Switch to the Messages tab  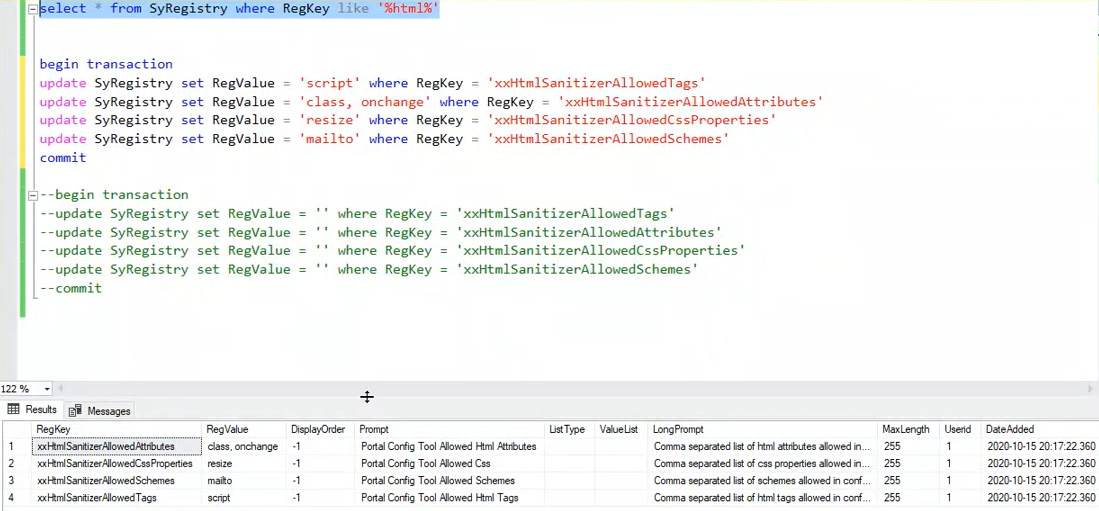click(100, 411)
